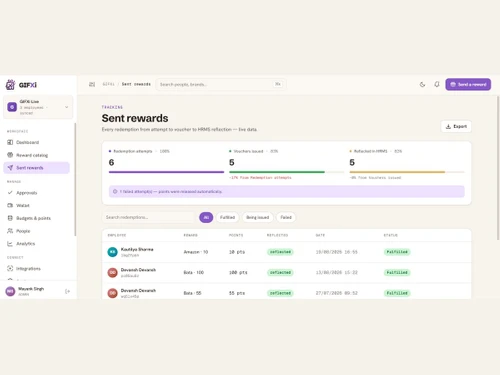Click the Mayank Singh account name
Image resolution: width=500 pixels, height=375 pixels.
coord(31,289)
